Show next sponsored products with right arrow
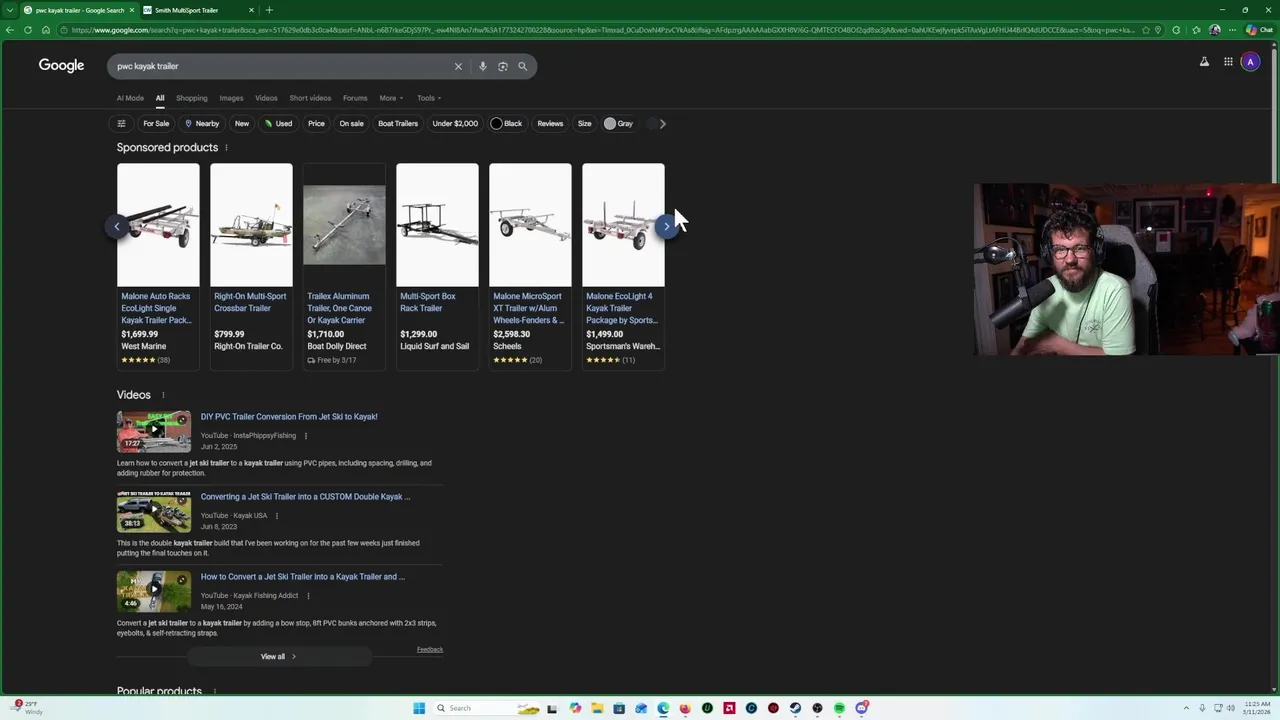 pyautogui.click(x=667, y=226)
